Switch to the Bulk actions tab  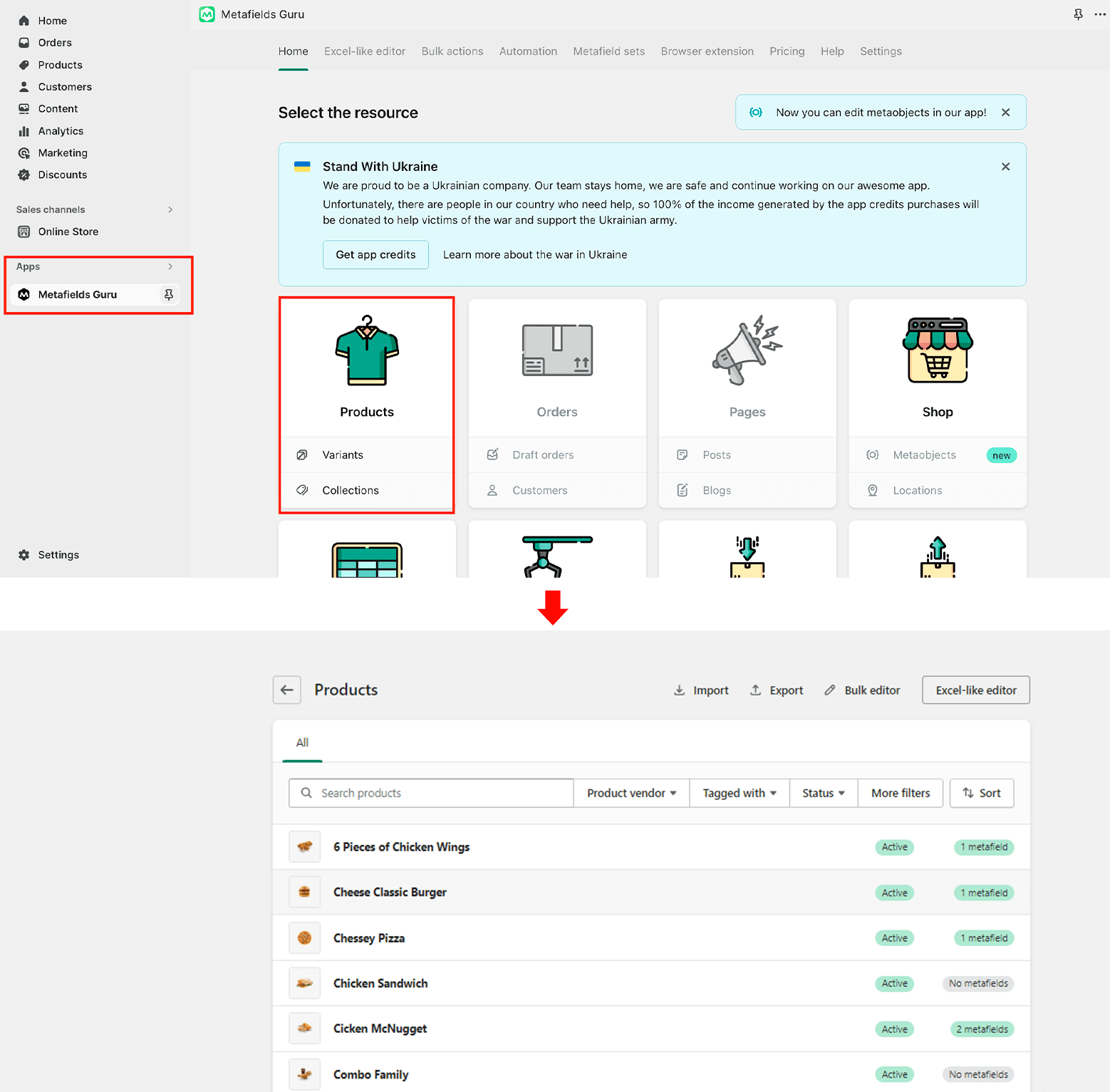[x=452, y=51]
